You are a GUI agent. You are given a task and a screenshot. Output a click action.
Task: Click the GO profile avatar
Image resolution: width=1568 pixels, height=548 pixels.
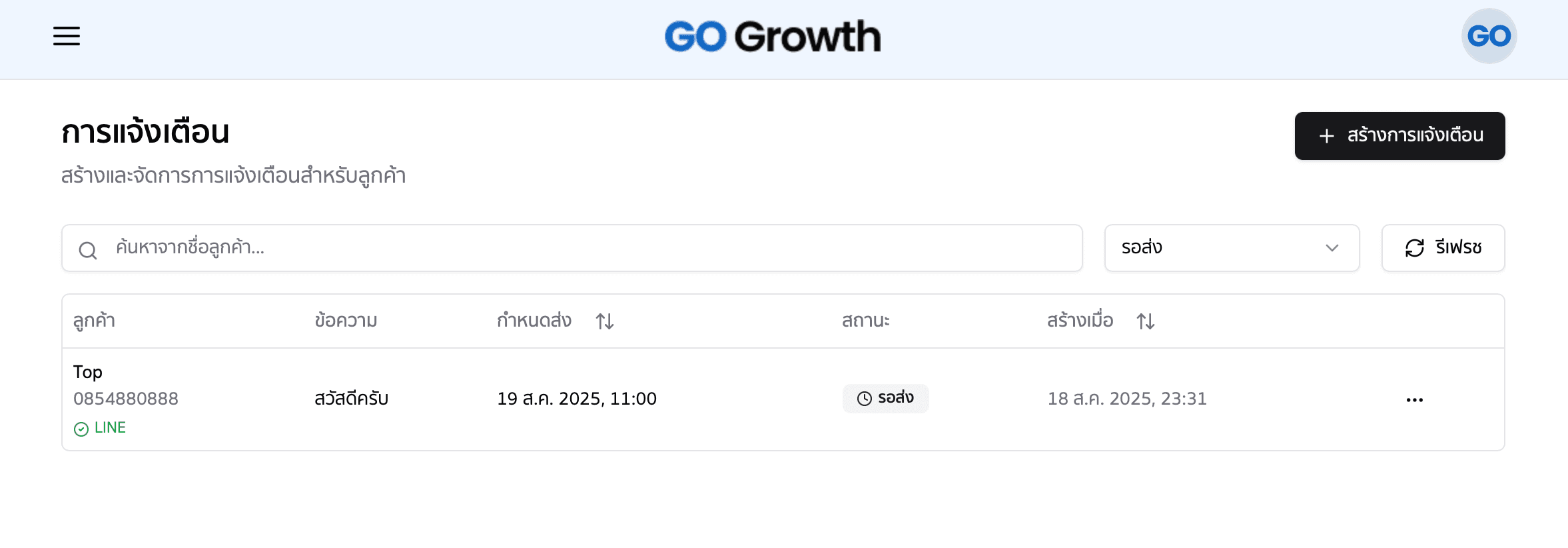(1489, 36)
